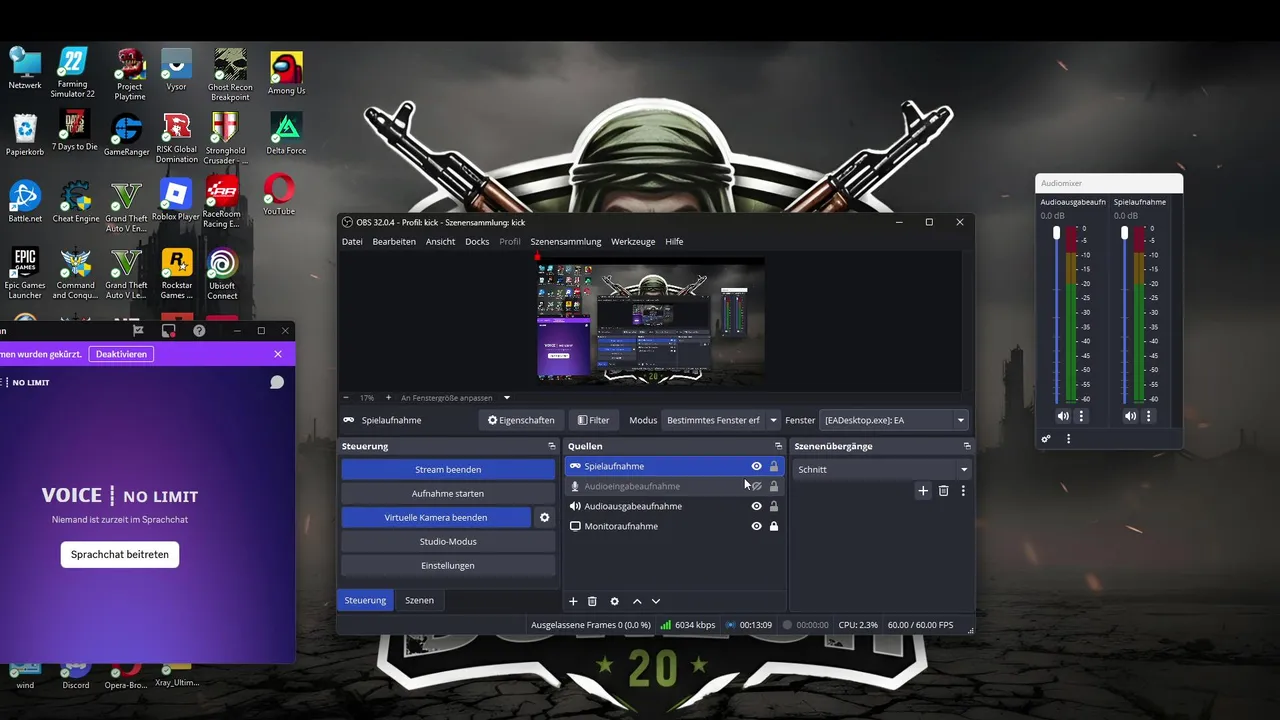Open chat bubble icon in voice window
This screenshot has width=1280, height=720.
277,382
